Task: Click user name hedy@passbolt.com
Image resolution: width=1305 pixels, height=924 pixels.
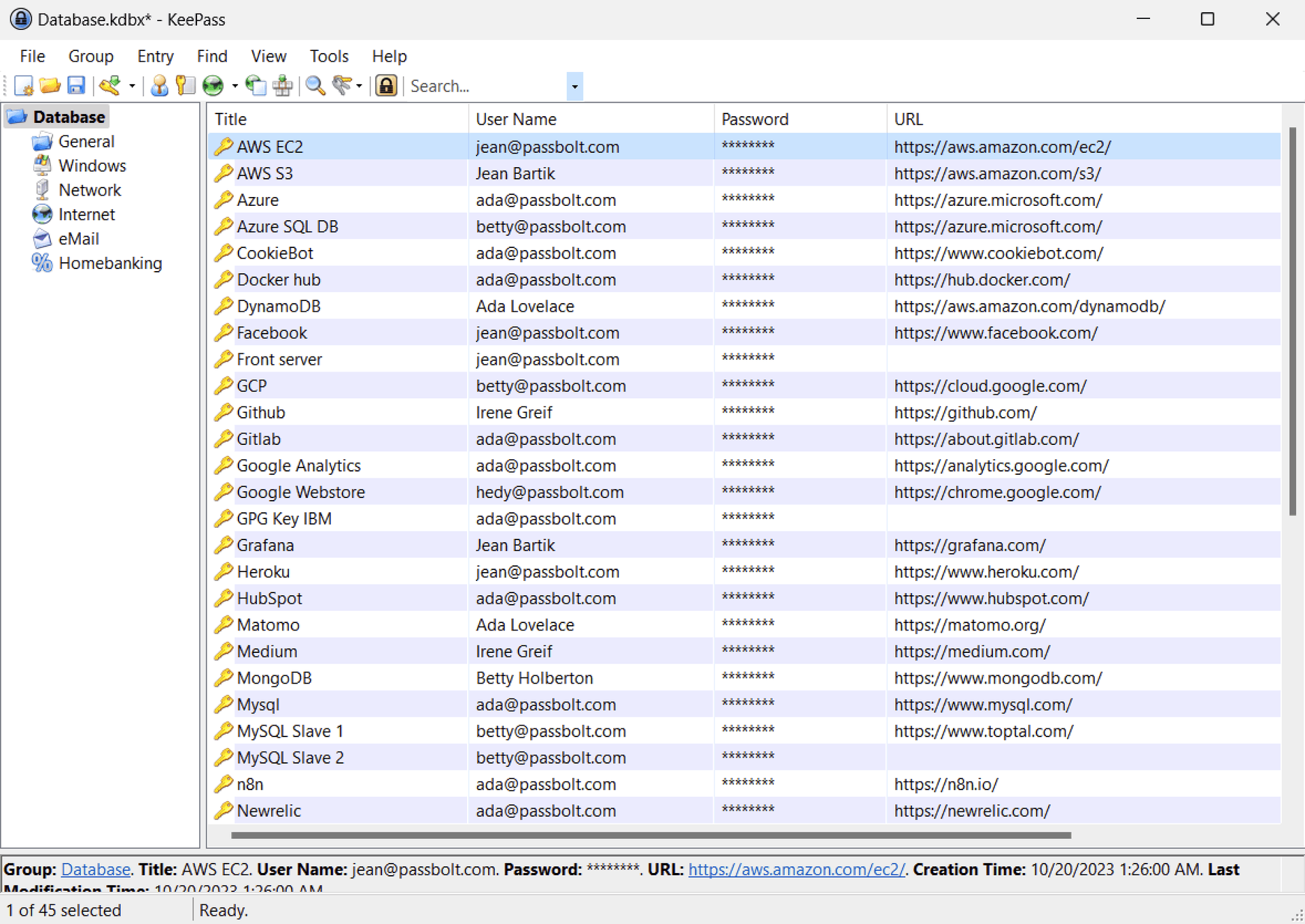Action: point(550,492)
